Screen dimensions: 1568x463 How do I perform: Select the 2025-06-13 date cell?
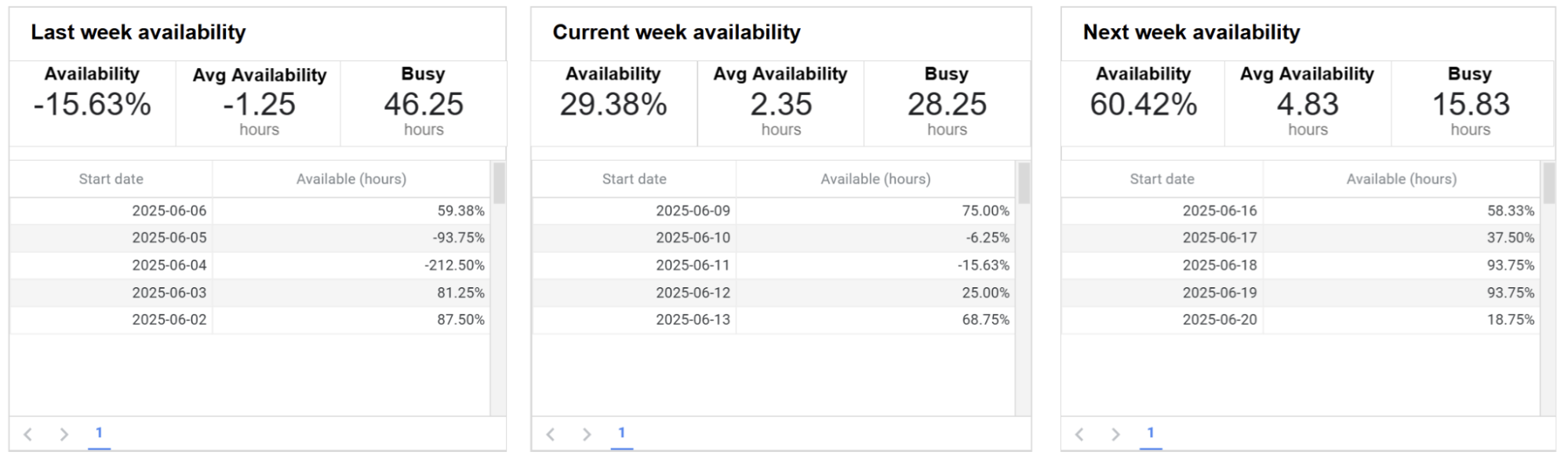point(634,320)
